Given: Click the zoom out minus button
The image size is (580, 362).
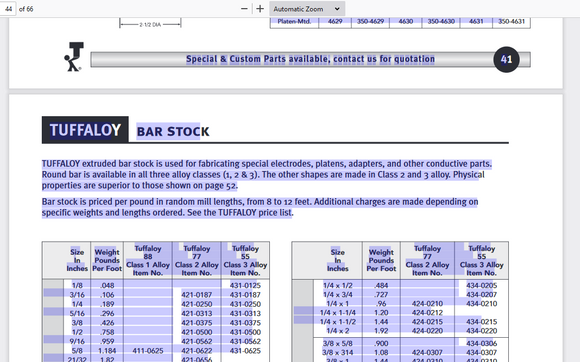Looking at the screenshot, I should point(244,9).
